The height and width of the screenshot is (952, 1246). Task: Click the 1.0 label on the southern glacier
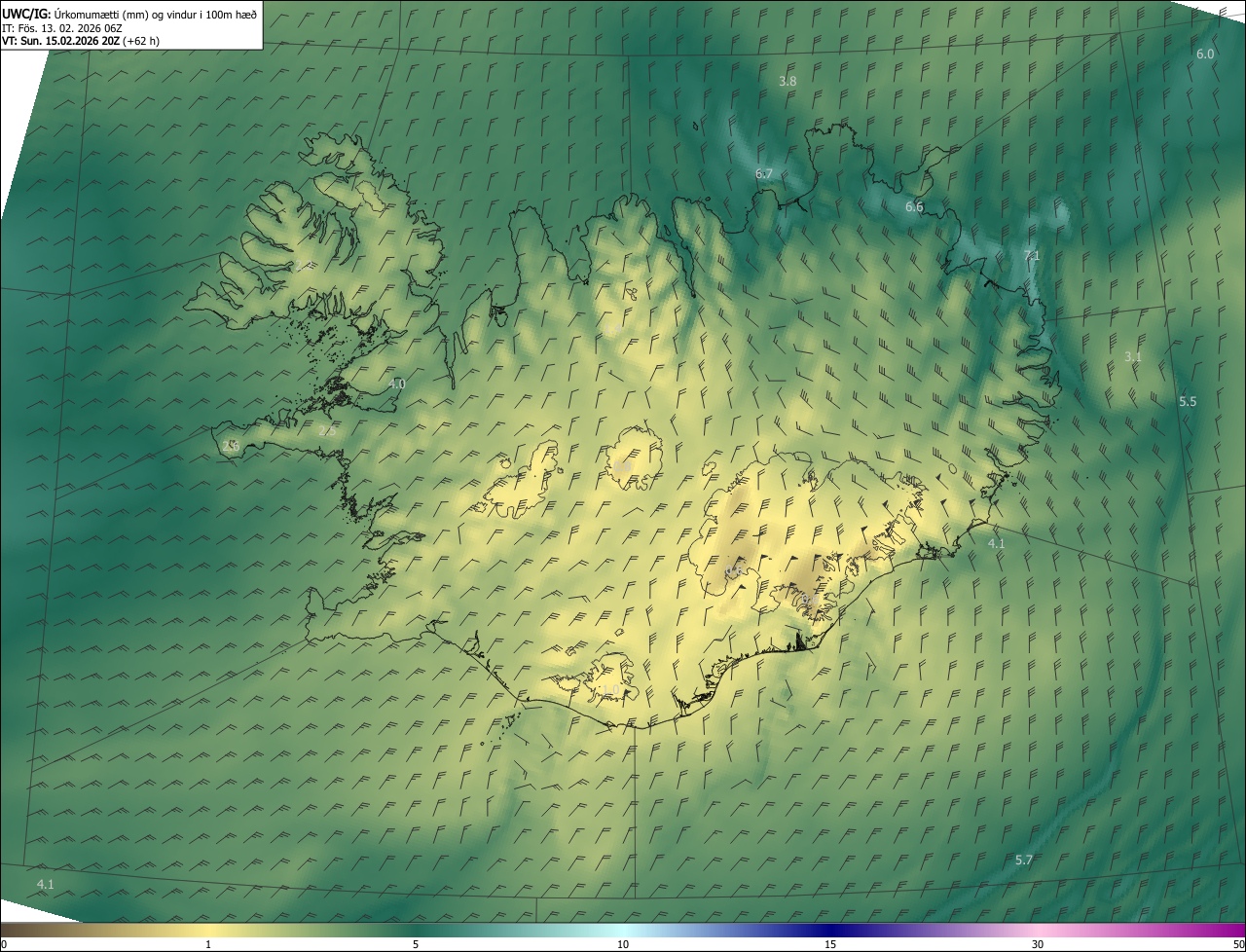[x=610, y=690]
